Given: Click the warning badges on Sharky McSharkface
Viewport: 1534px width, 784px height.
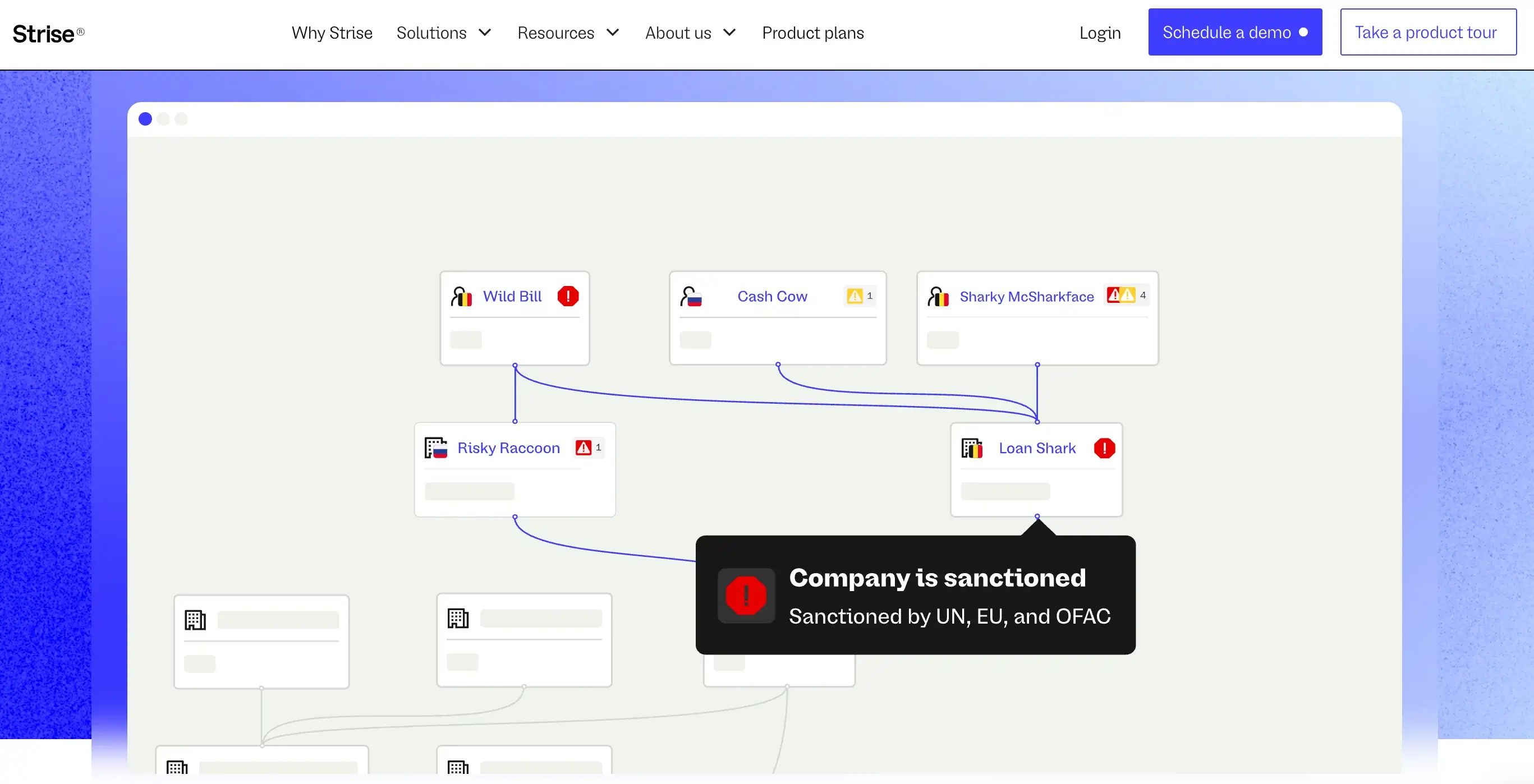Looking at the screenshot, I should 1127,296.
